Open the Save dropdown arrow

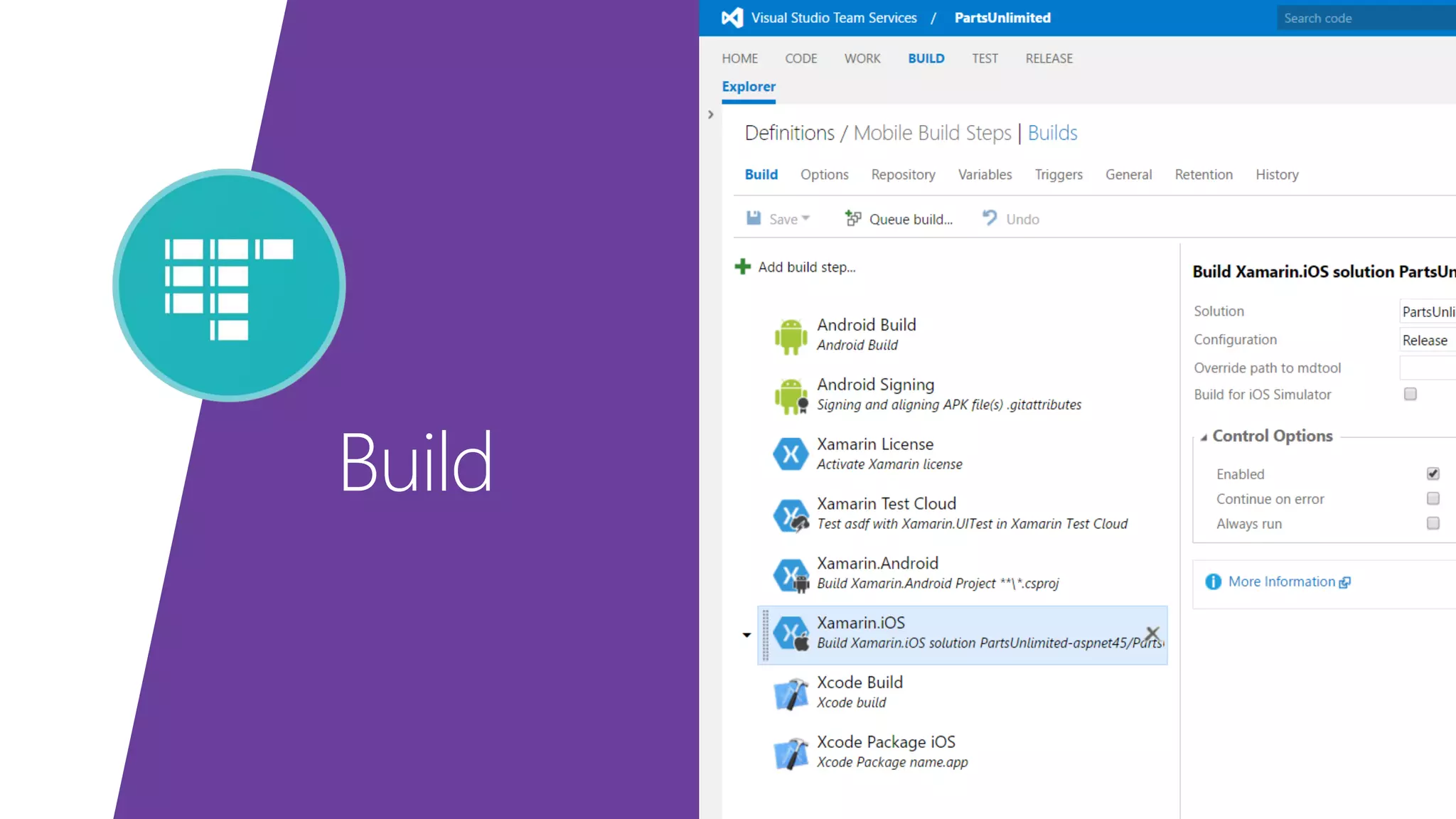[805, 218]
